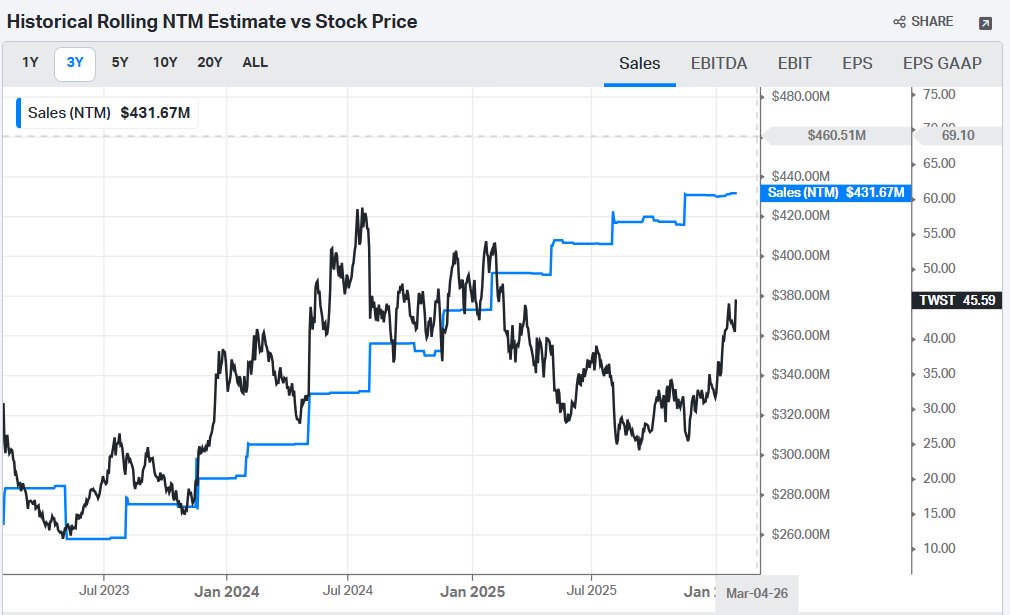Open chart in expanded view icon
This screenshot has width=1010, height=615.
click(985, 23)
